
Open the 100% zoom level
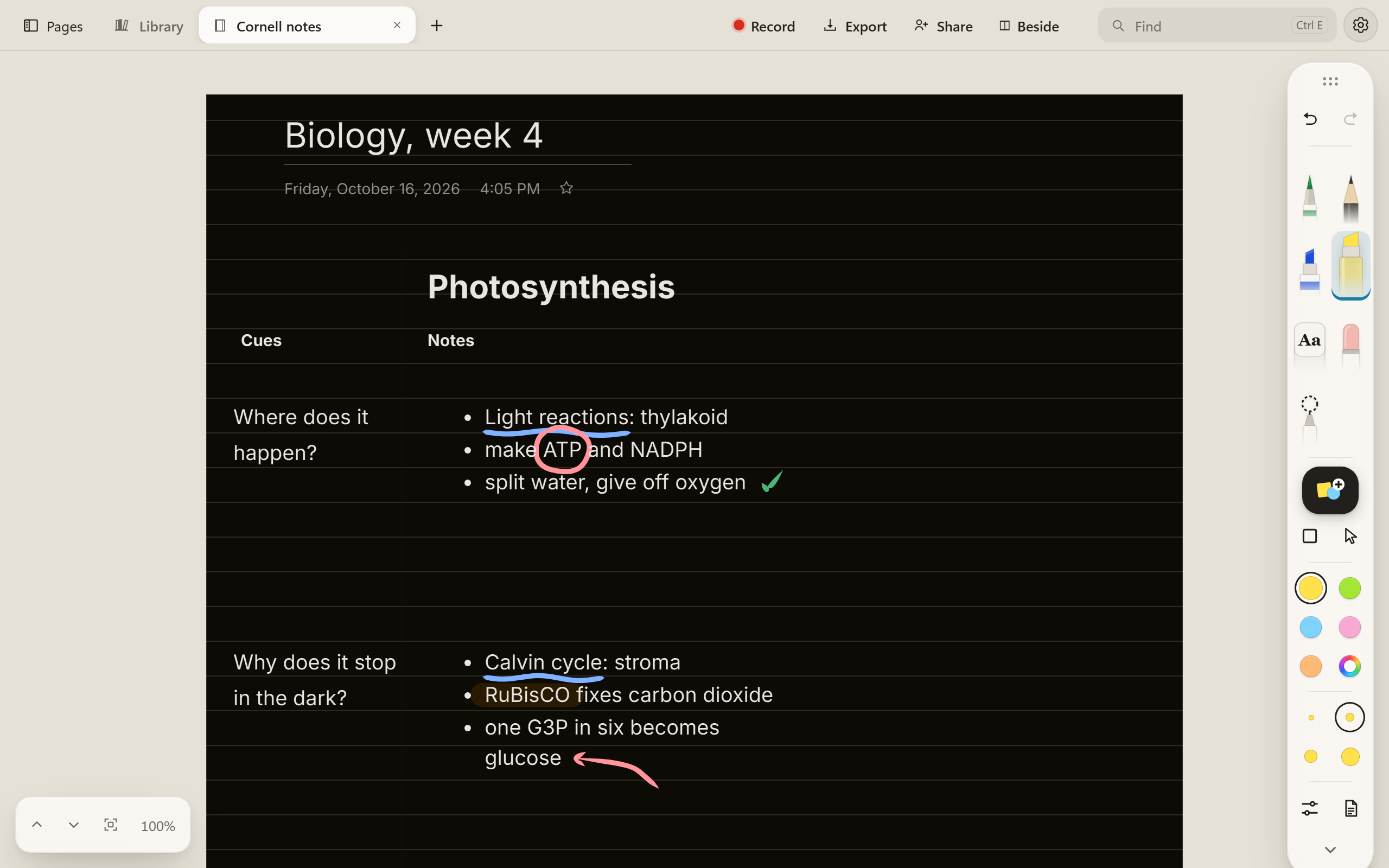tap(158, 826)
